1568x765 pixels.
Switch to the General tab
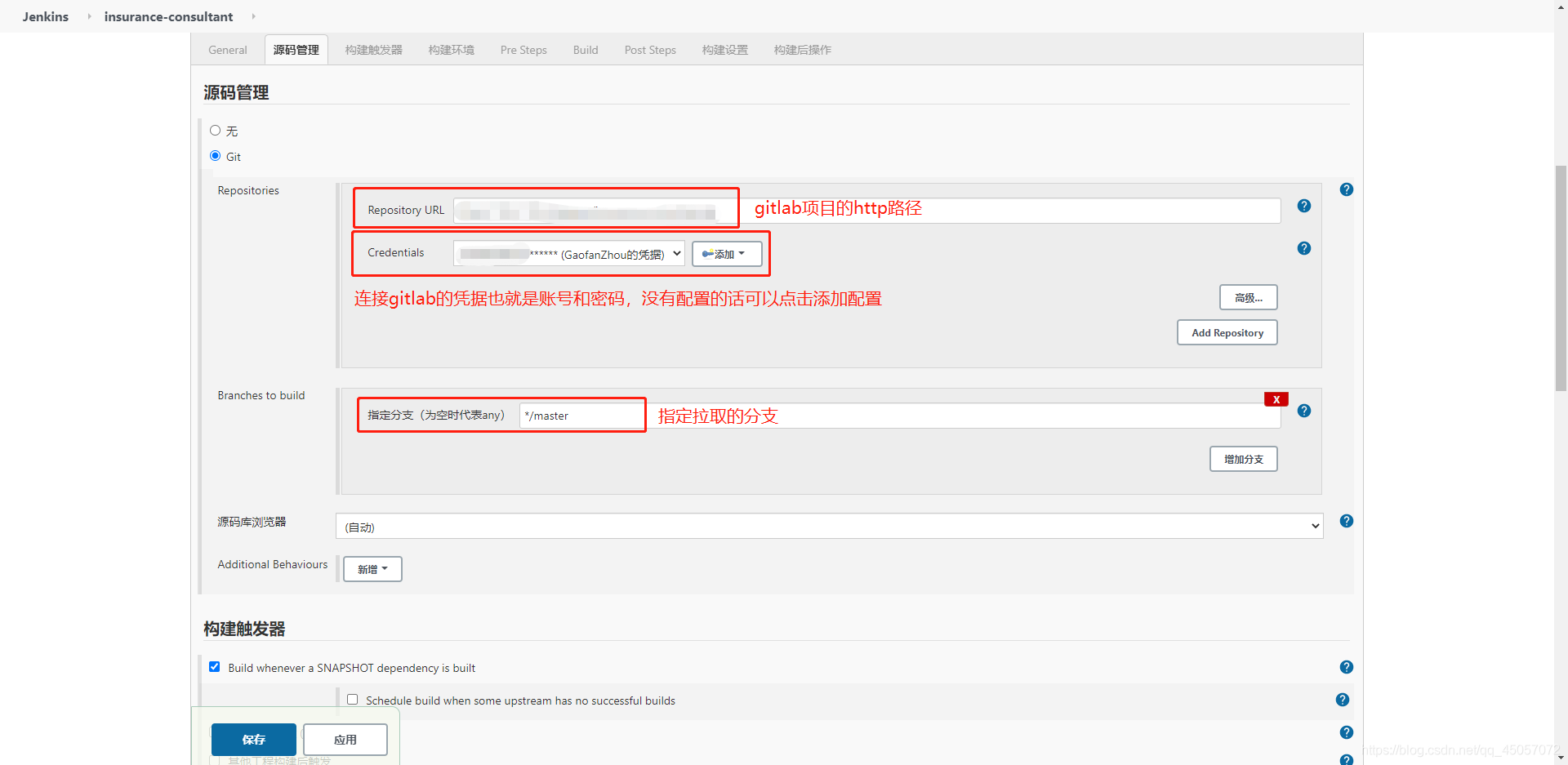pyautogui.click(x=228, y=50)
